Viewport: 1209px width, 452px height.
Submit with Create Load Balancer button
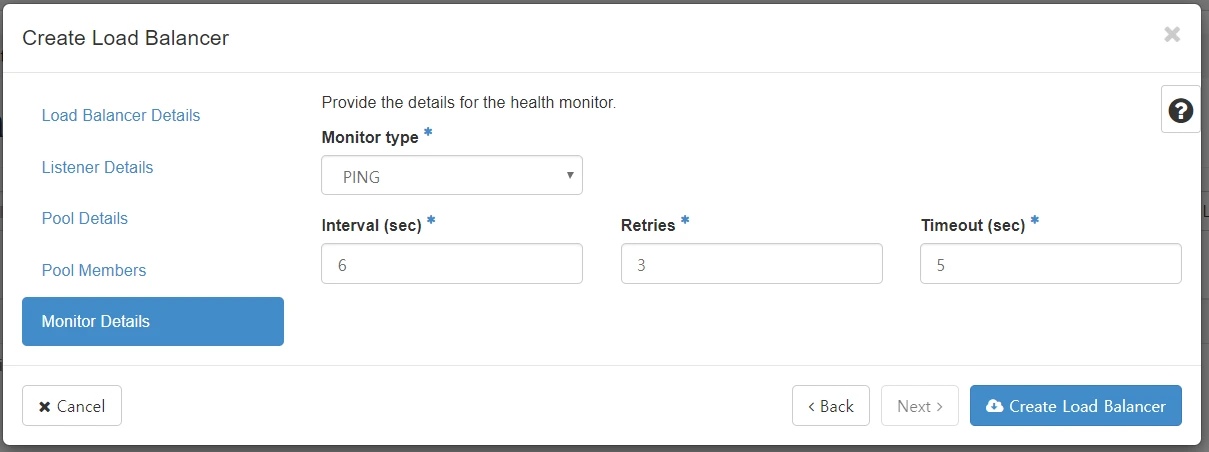[x=1075, y=406]
